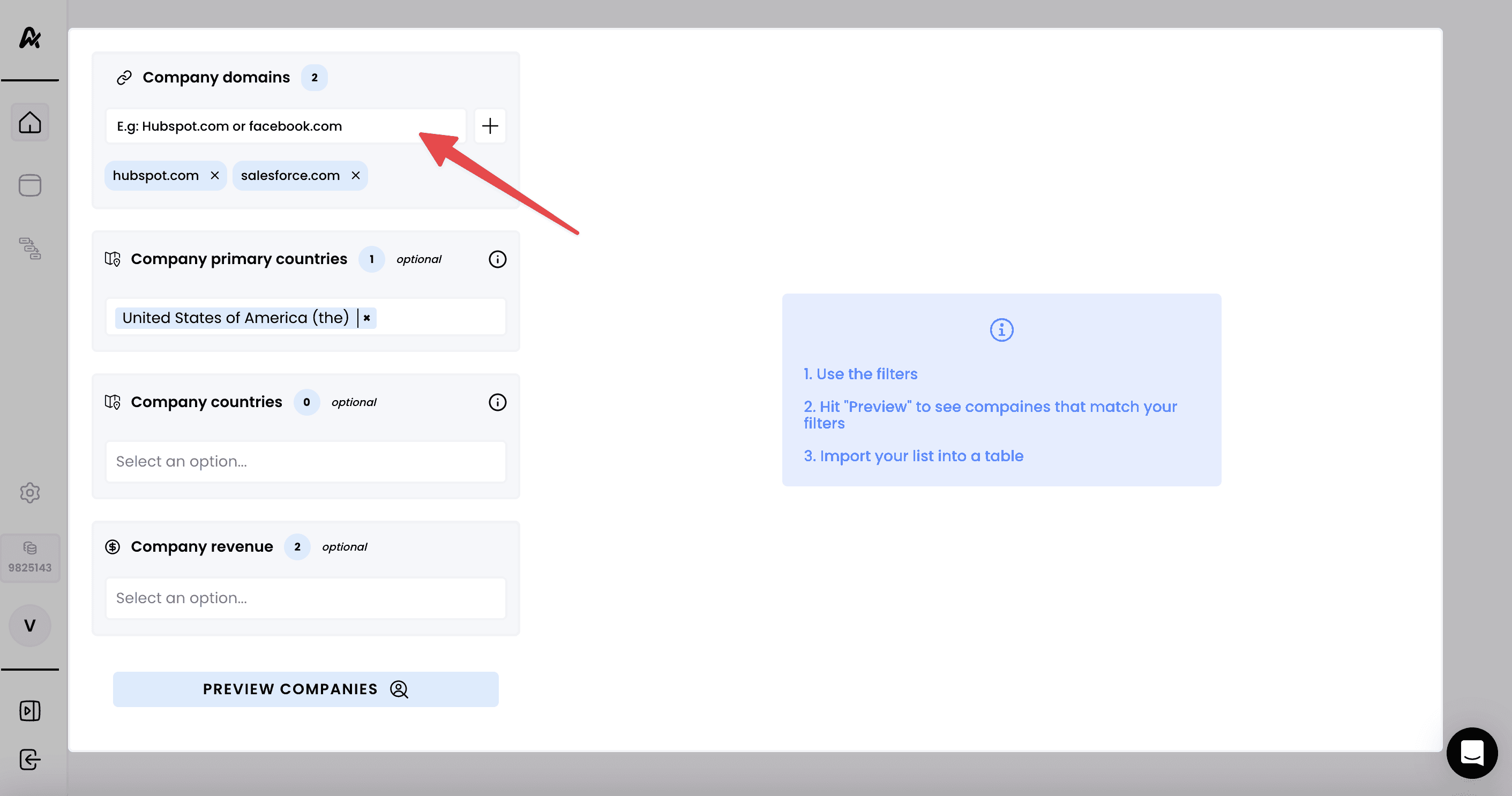Open the workflows icon in sidebar
Screen dimensions: 1512x796
[29, 249]
